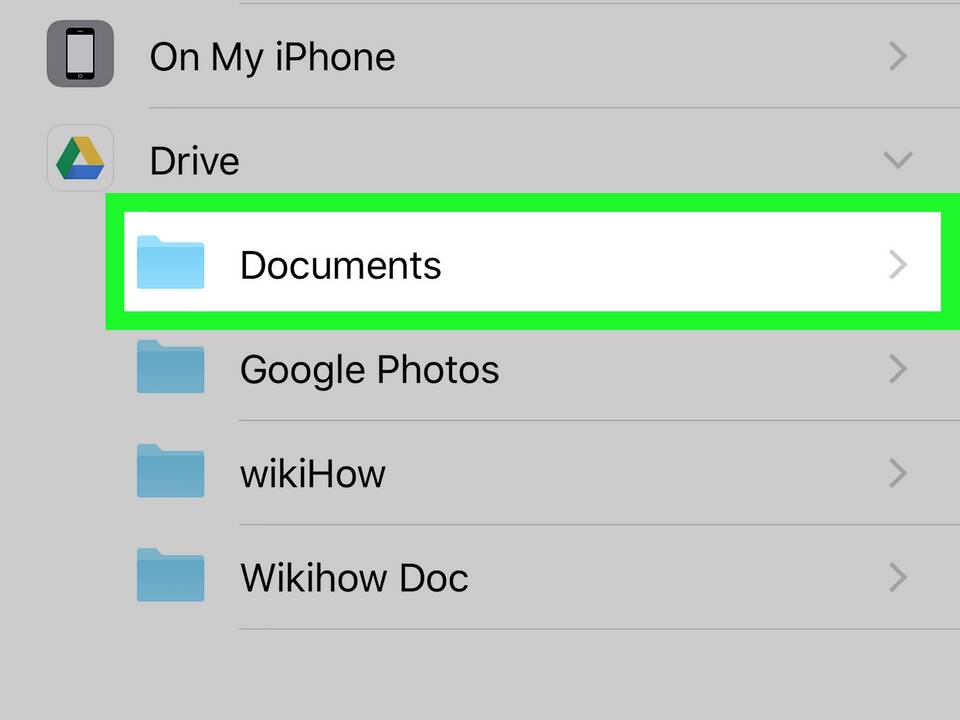Open the On My iPhone location
This screenshot has width=960, height=720.
click(x=272, y=58)
